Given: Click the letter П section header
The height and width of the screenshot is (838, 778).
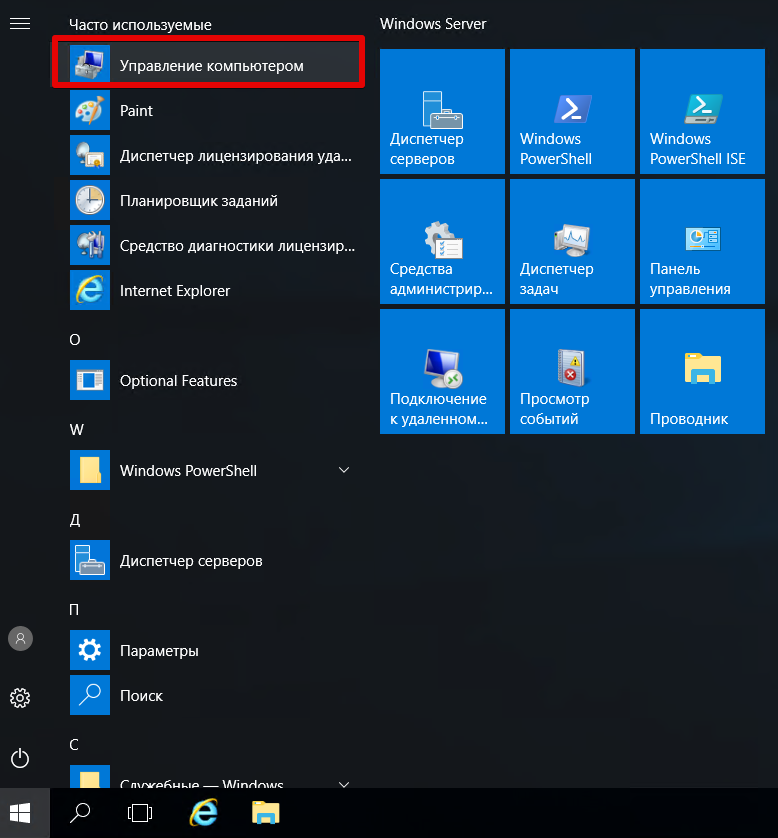Looking at the screenshot, I should coord(74,609).
